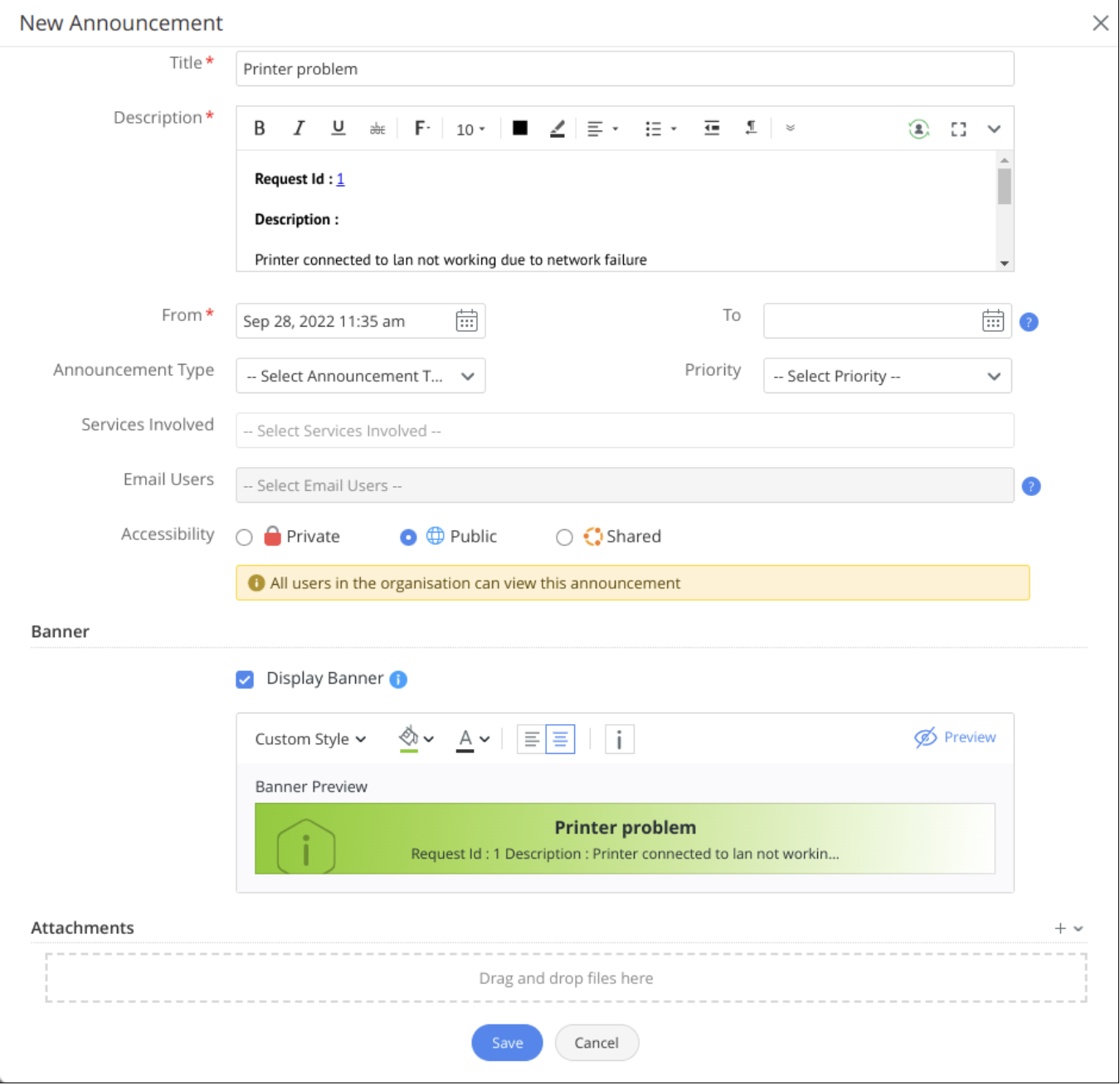1120x1085 pixels.
Task: Click the underline formatting icon
Action: 338,129
